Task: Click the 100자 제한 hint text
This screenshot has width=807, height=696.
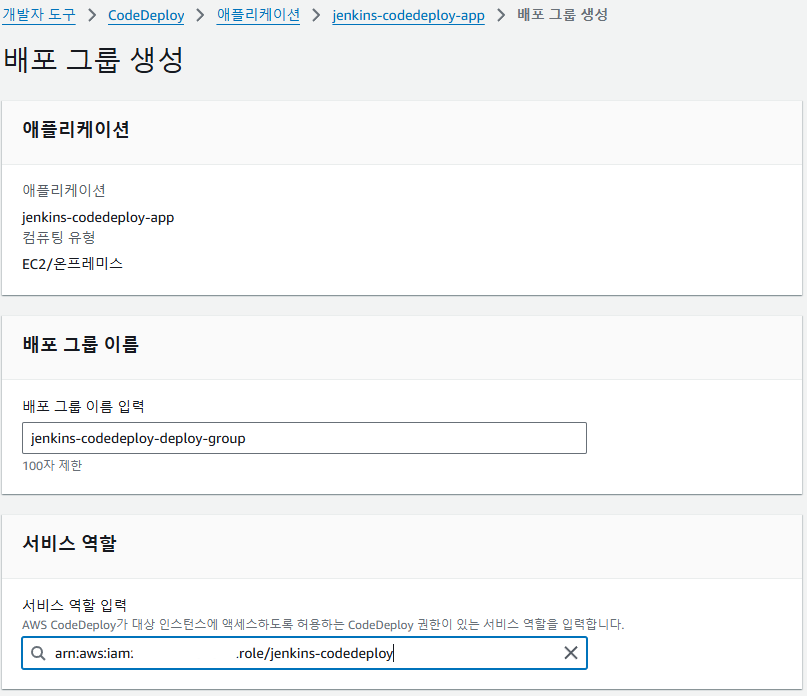Action: pos(52,465)
